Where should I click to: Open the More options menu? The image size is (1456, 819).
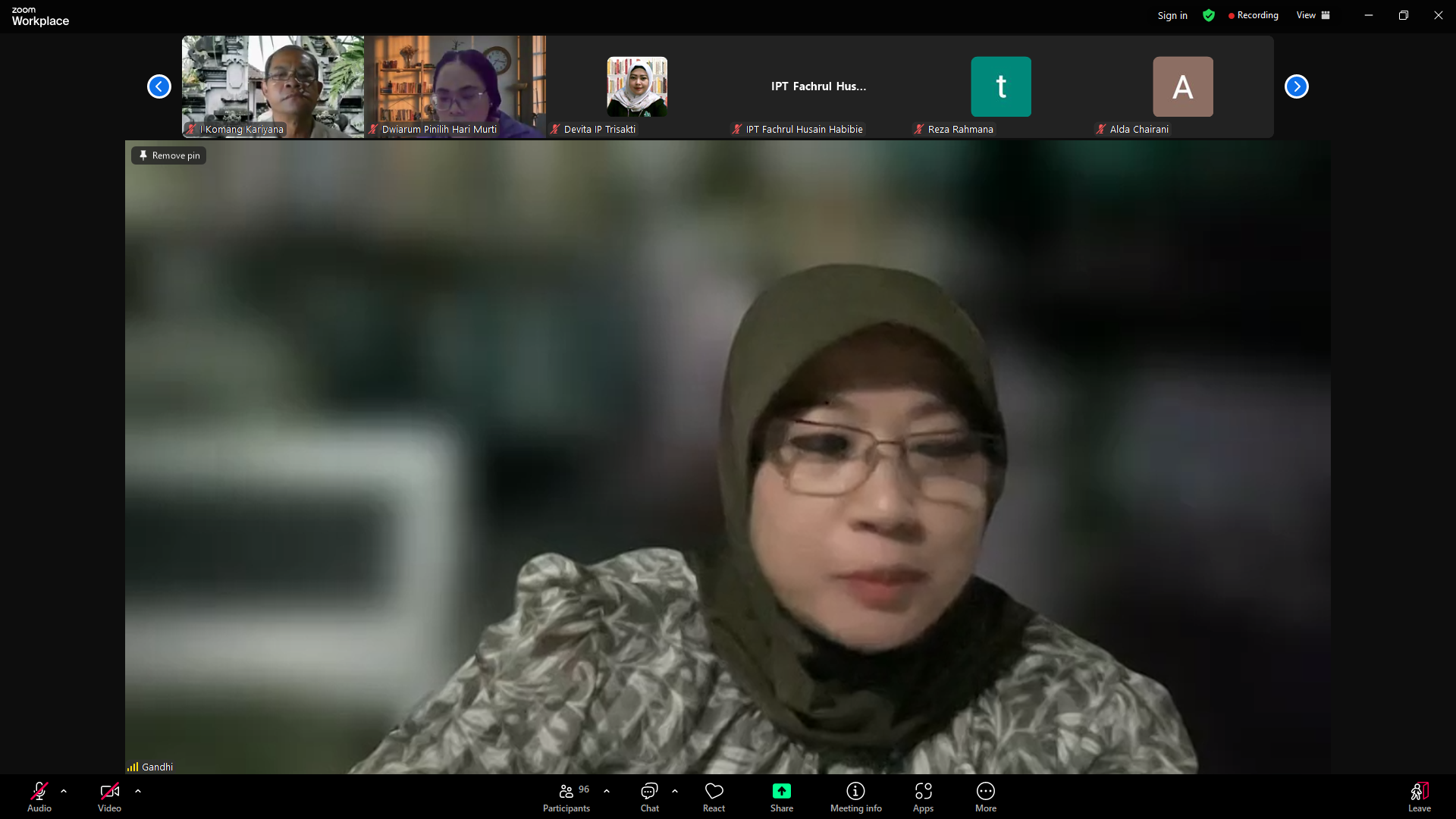click(986, 796)
